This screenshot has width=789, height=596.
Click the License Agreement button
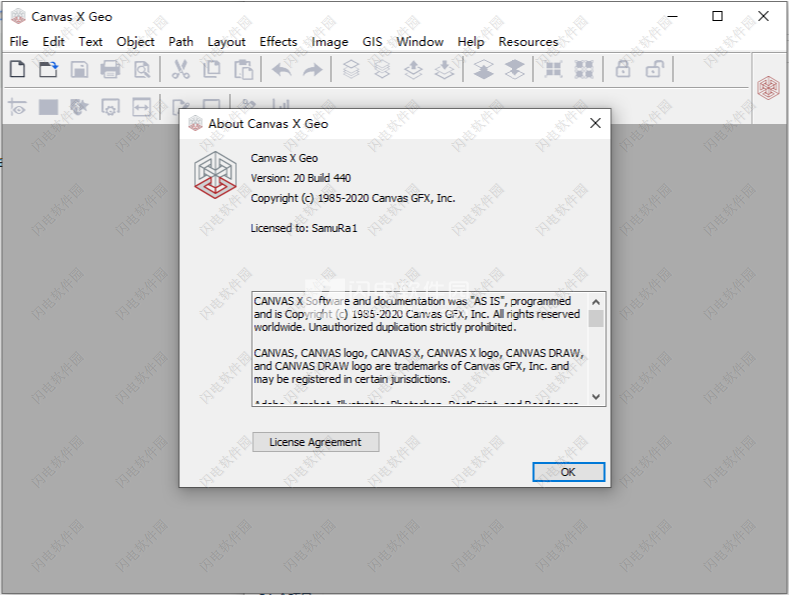[315, 442]
